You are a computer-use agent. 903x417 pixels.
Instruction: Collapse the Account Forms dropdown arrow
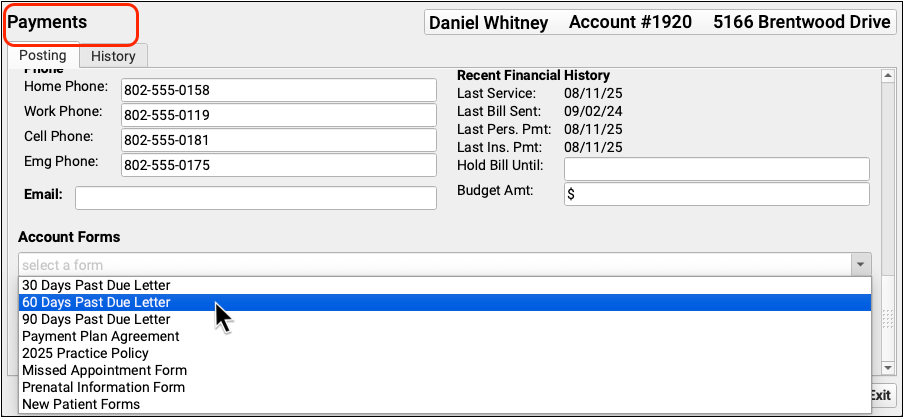pyautogui.click(x=859, y=265)
